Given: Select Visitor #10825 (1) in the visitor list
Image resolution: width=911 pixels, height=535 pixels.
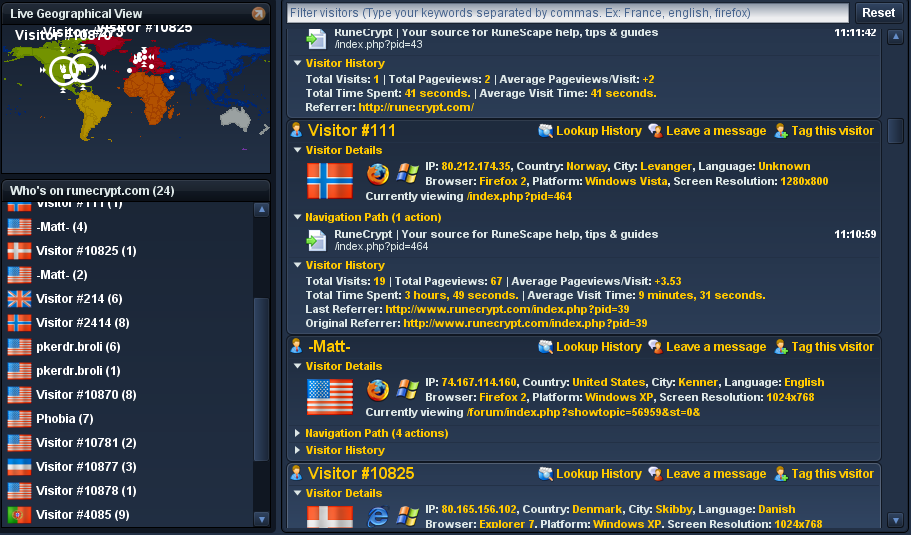Looking at the screenshot, I should coord(130,250).
